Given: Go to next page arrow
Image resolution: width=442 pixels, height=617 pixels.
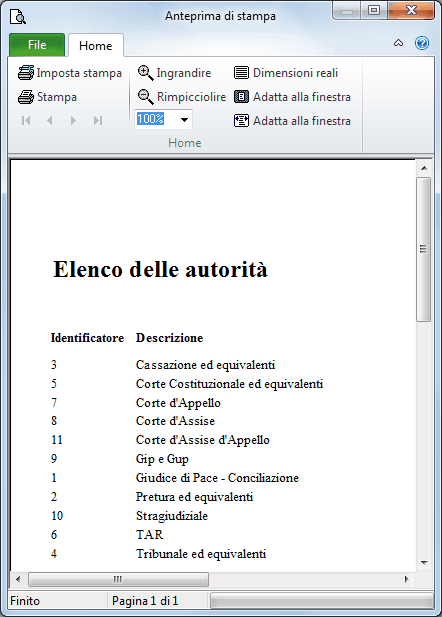Looking at the screenshot, I should click(x=73, y=120).
